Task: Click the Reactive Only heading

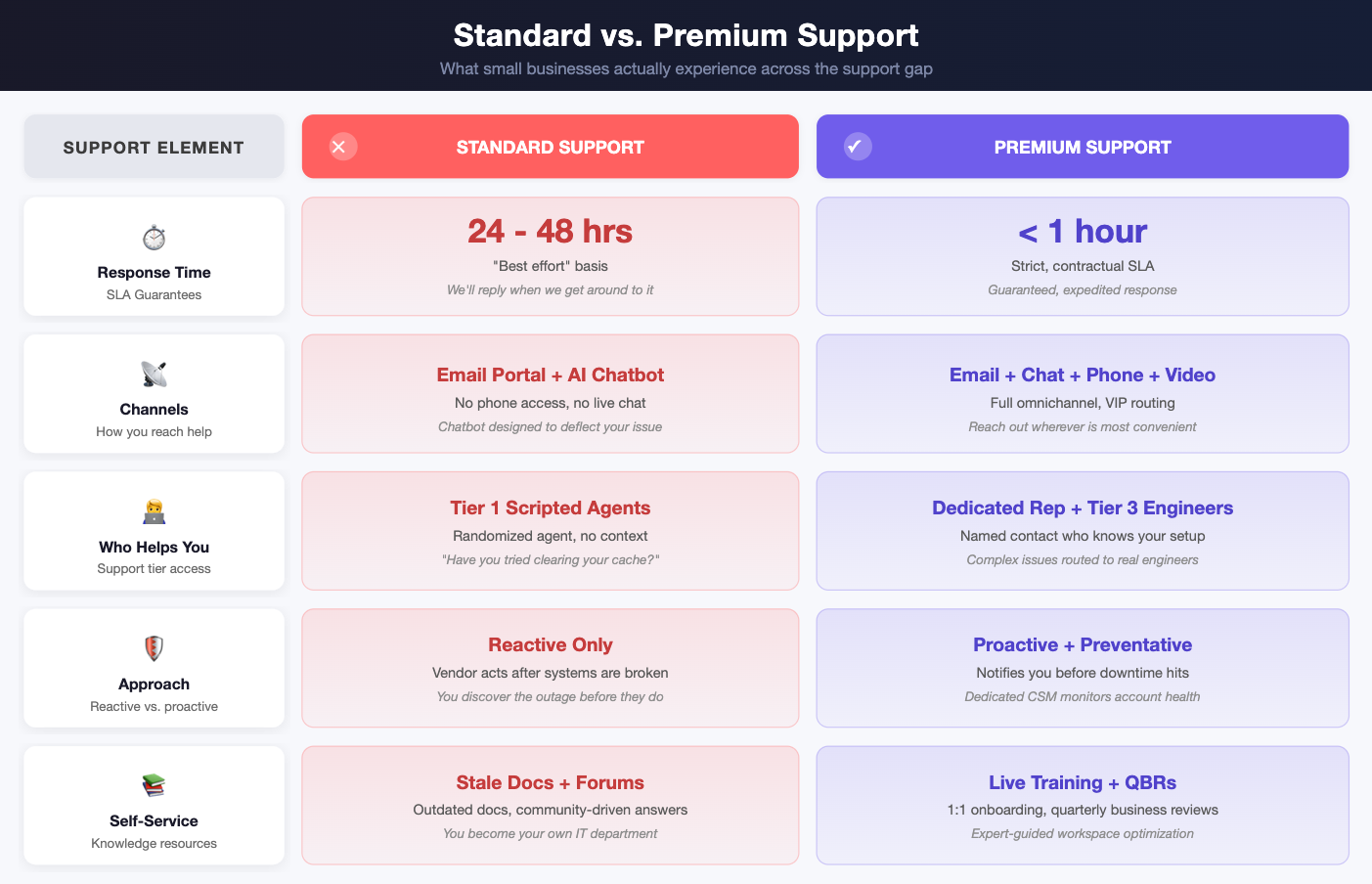Action: (x=551, y=645)
